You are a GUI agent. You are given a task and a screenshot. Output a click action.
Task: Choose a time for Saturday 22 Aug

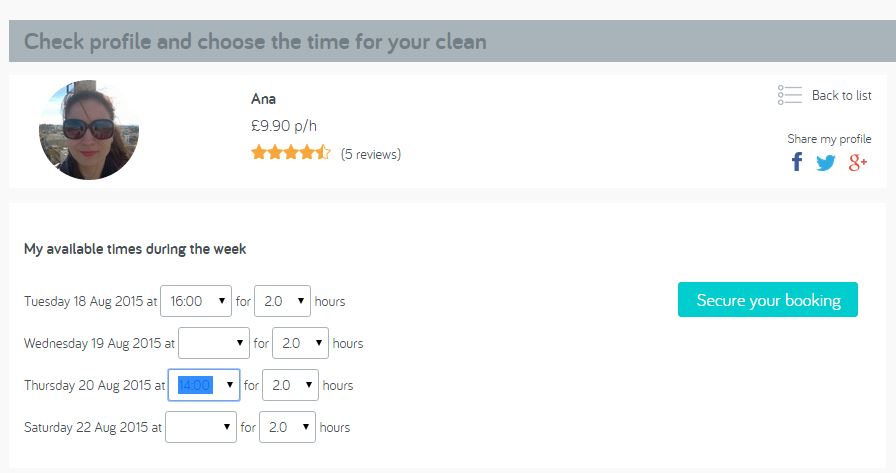(x=201, y=427)
